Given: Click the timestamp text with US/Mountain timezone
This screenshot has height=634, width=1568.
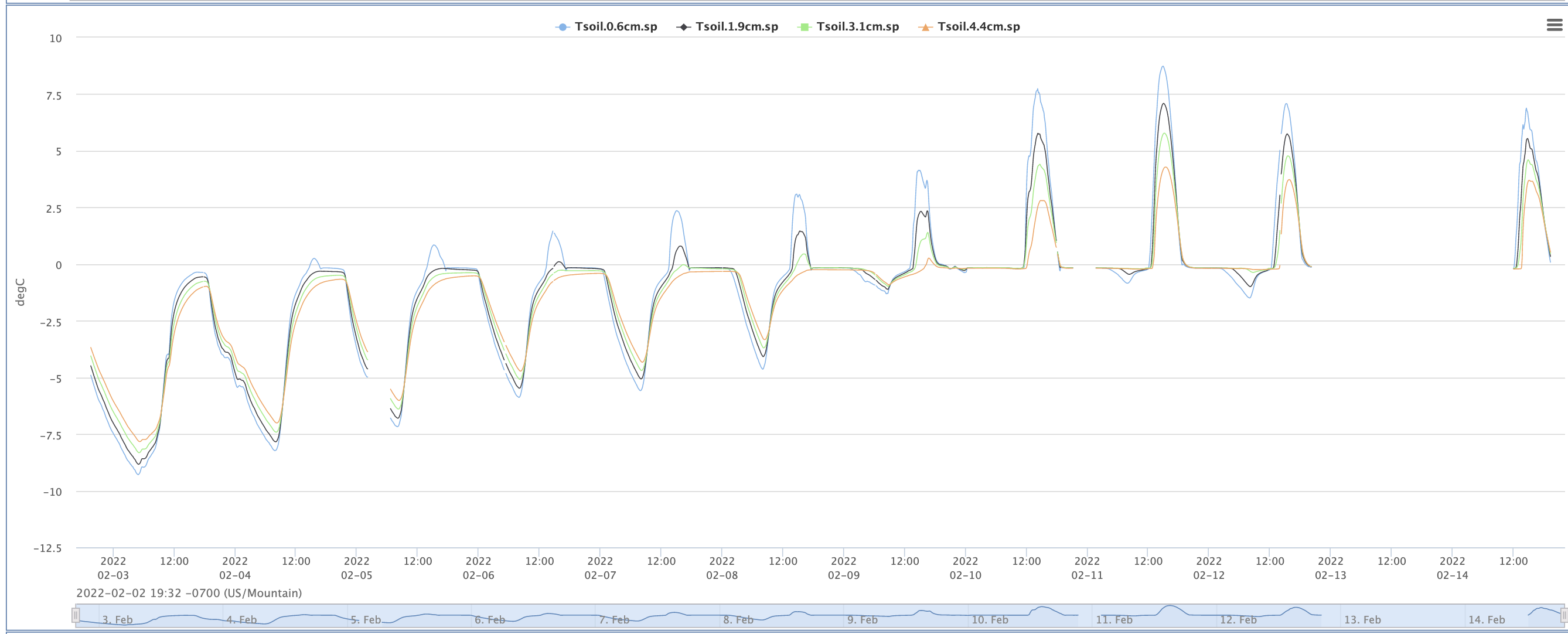Looking at the screenshot, I should [x=189, y=592].
